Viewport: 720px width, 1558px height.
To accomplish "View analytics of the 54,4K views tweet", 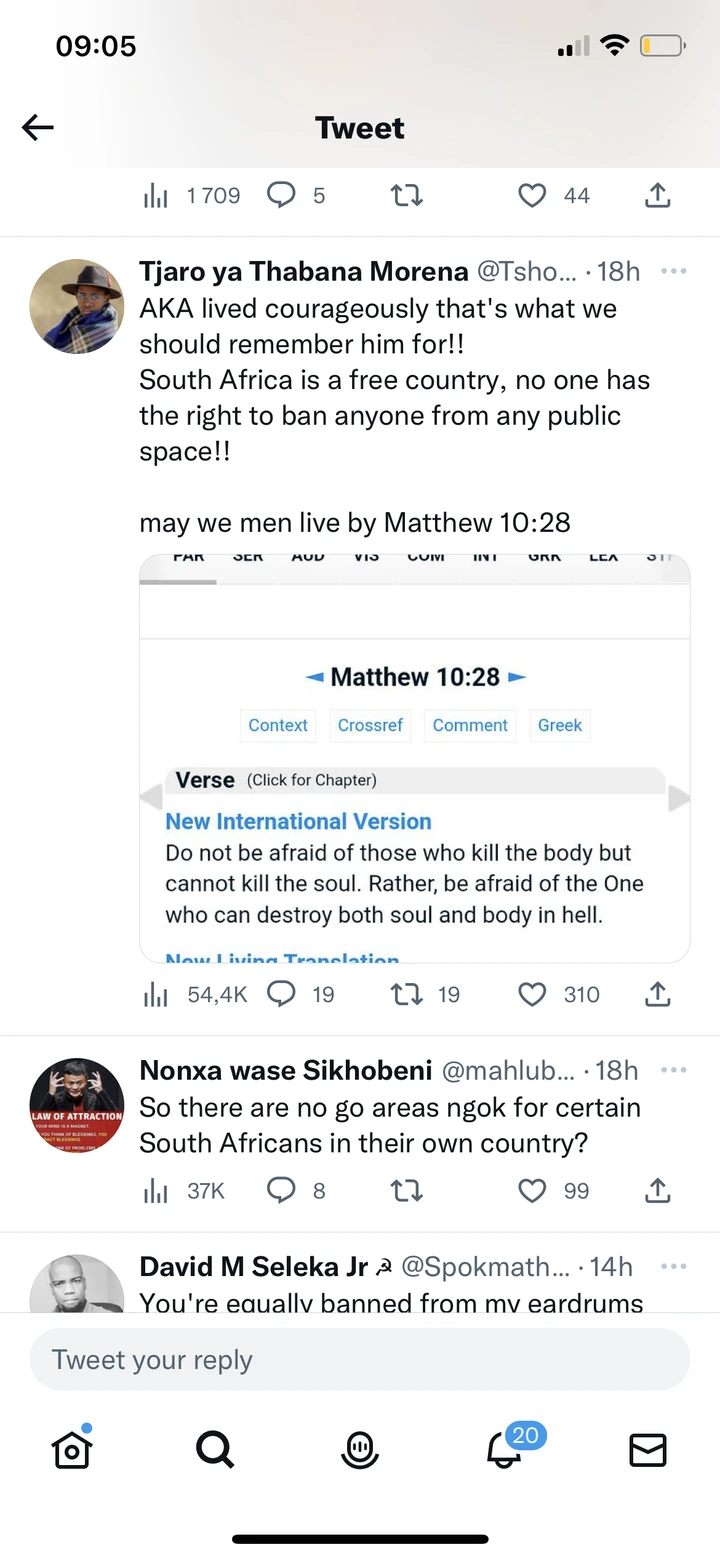I will (x=157, y=994).
